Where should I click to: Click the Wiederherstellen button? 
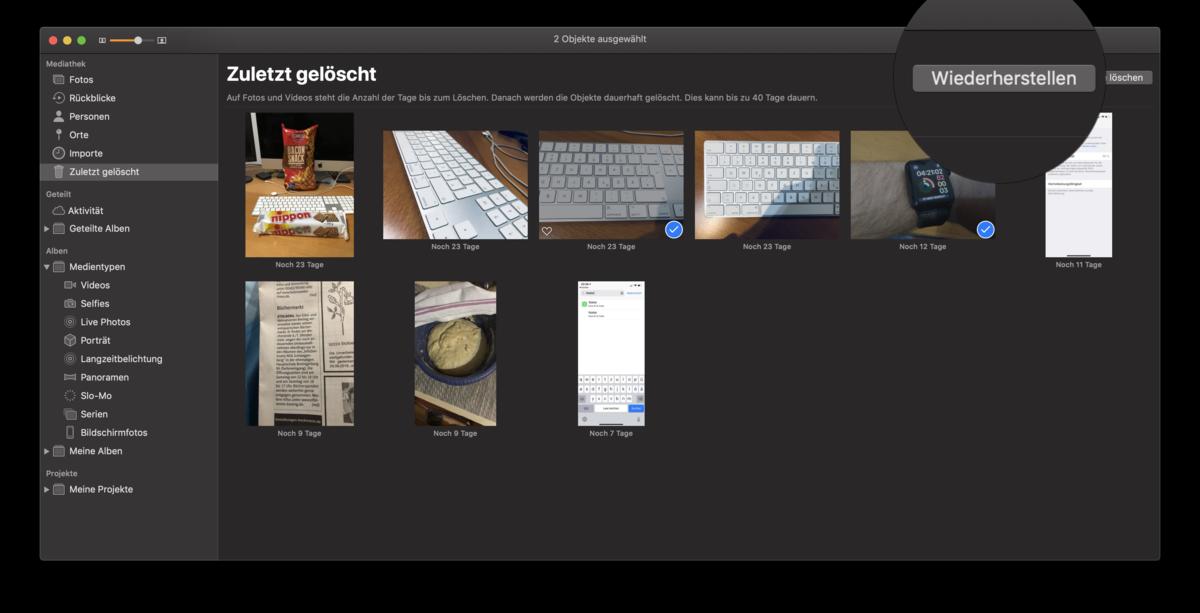click(x=1004, y=78)
